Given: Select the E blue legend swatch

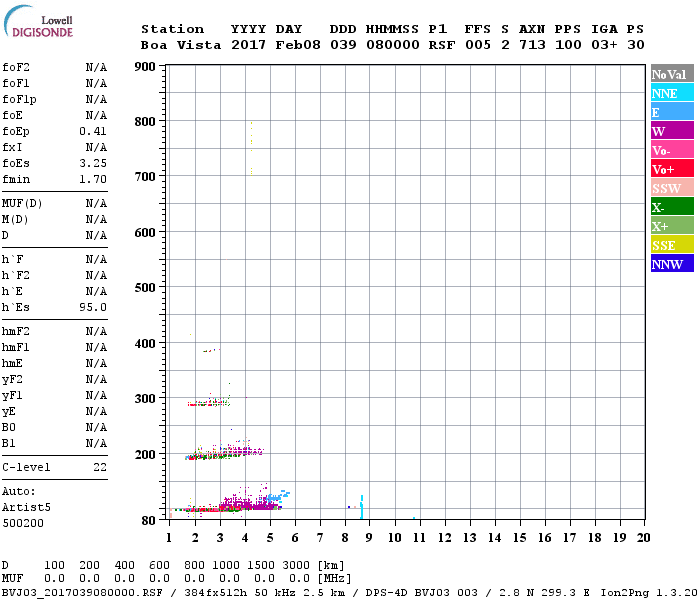Looking at the screenshot, I should click(672, 112).
